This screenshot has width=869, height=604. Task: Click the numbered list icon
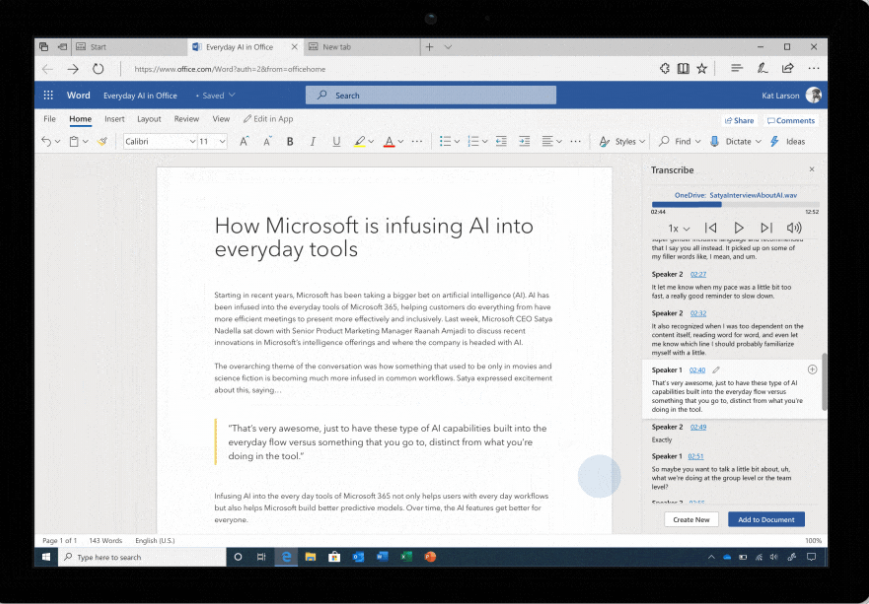point(473,141)
